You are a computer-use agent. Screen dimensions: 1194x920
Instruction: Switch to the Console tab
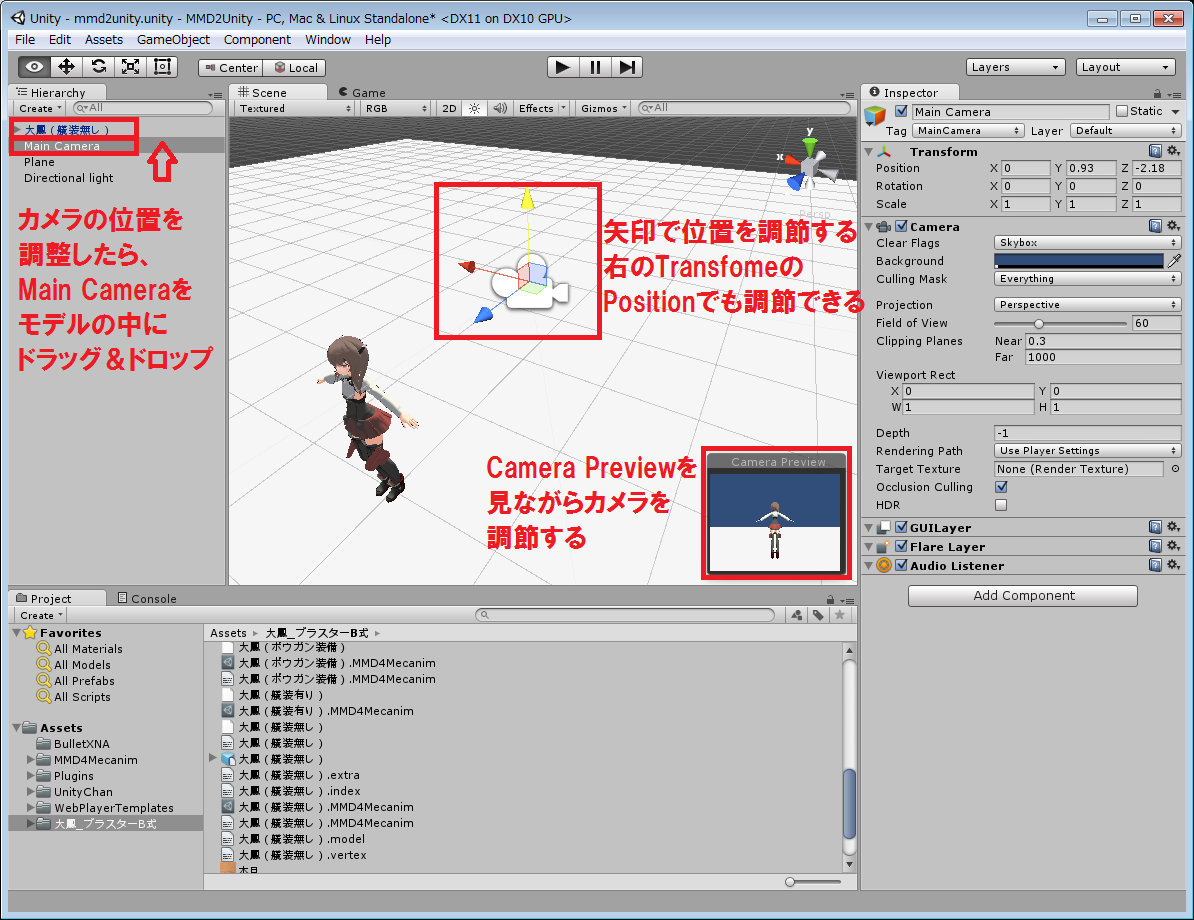(x=147, y=599)
